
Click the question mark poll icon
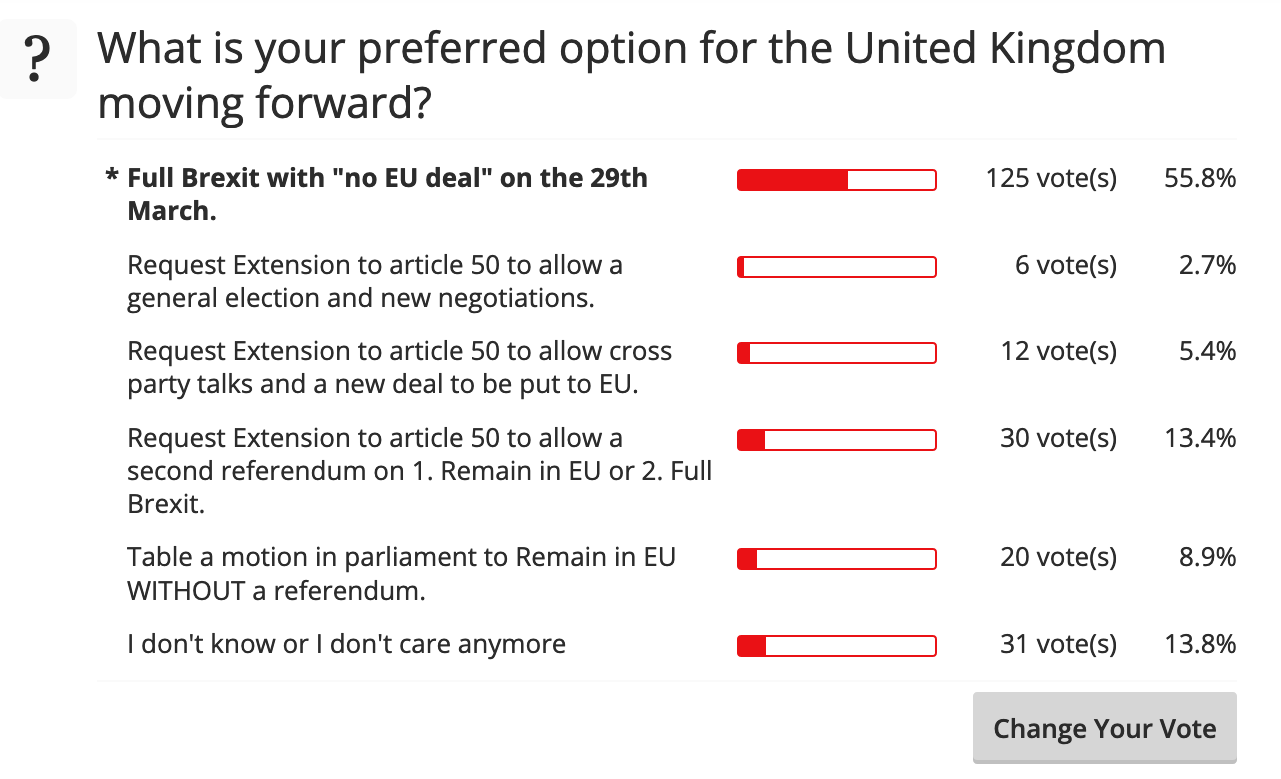click(38, 60)
